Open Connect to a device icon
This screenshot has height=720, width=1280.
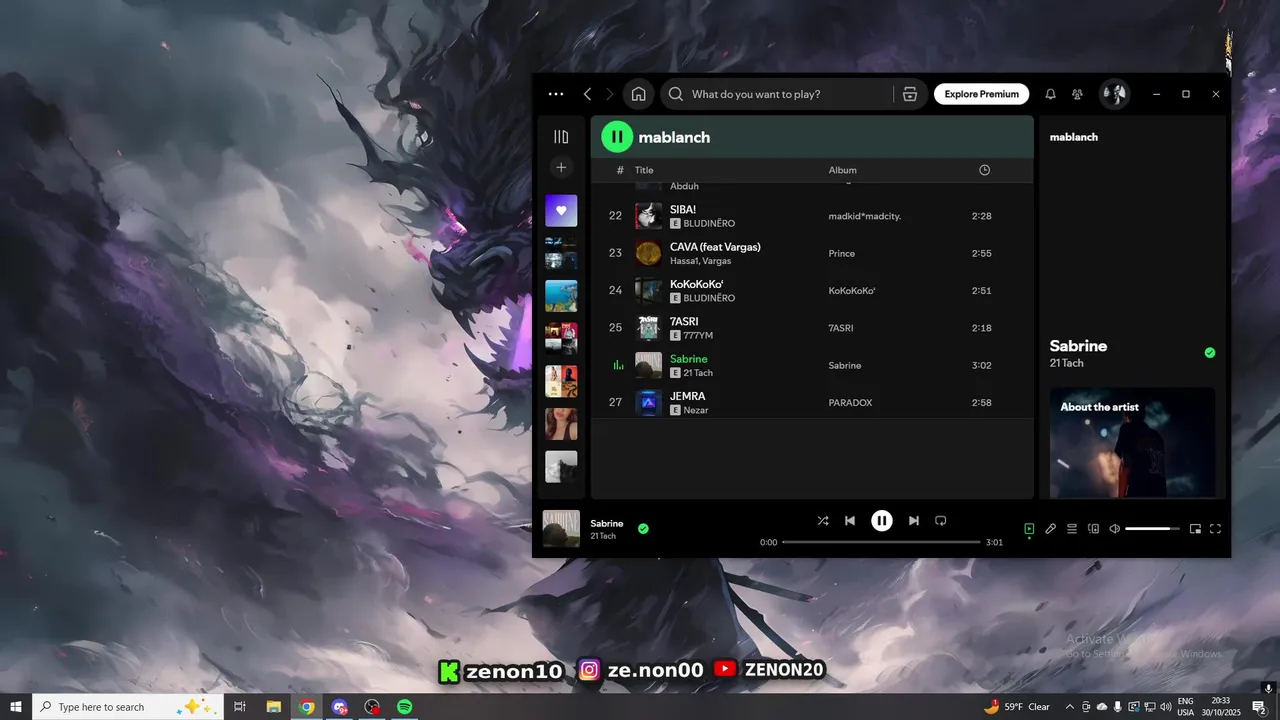tap(1093, 529)
